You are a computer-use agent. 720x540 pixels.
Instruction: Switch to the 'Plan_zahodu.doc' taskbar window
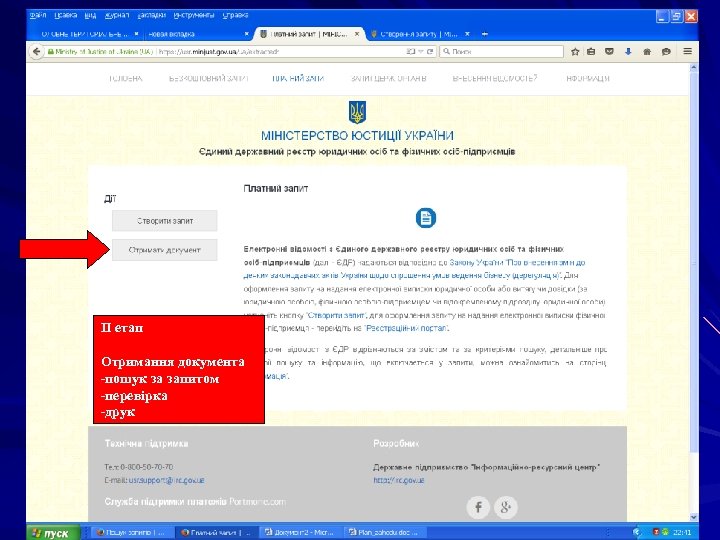(384, 533)
